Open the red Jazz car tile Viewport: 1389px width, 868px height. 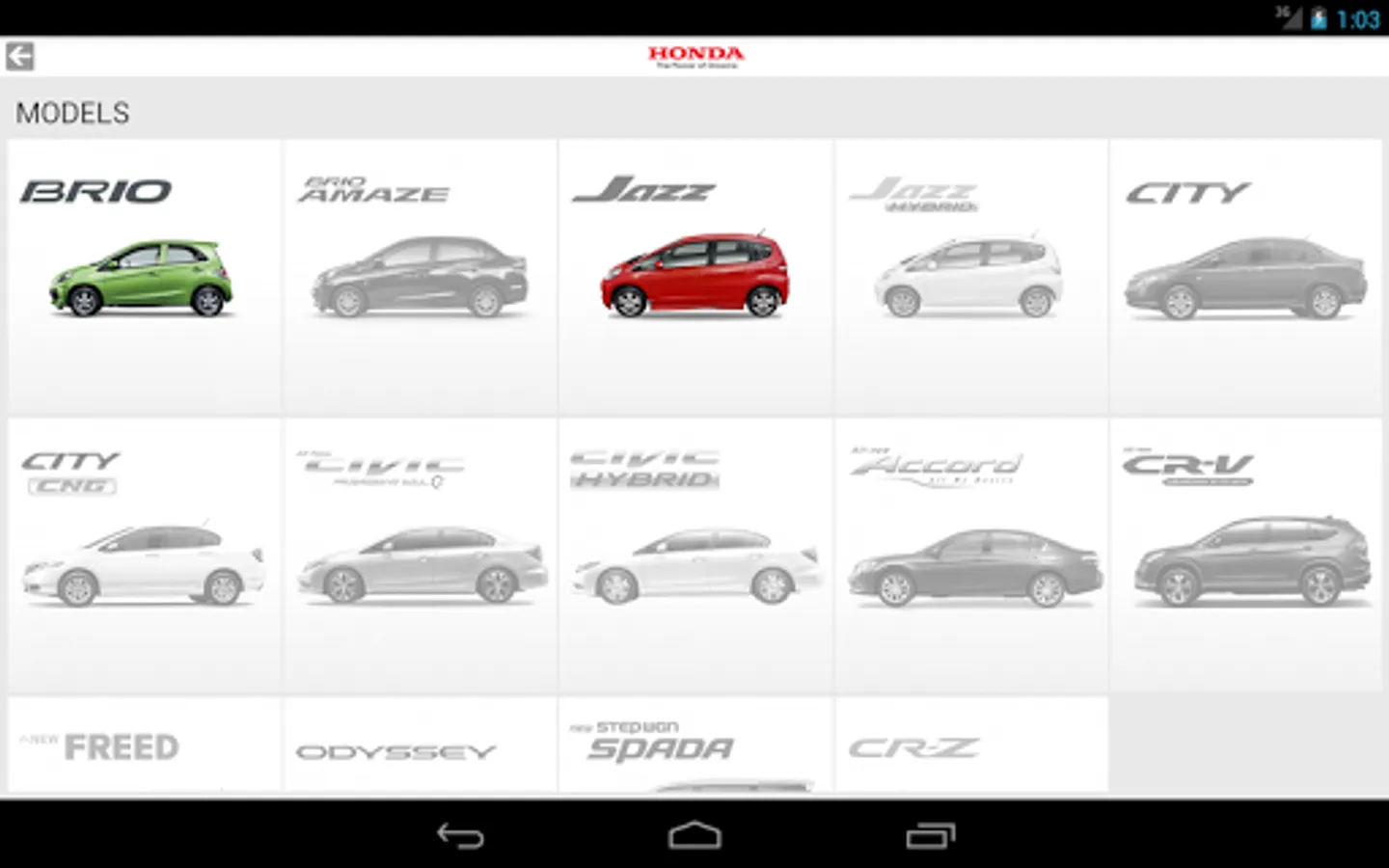(x=695, y=278)
